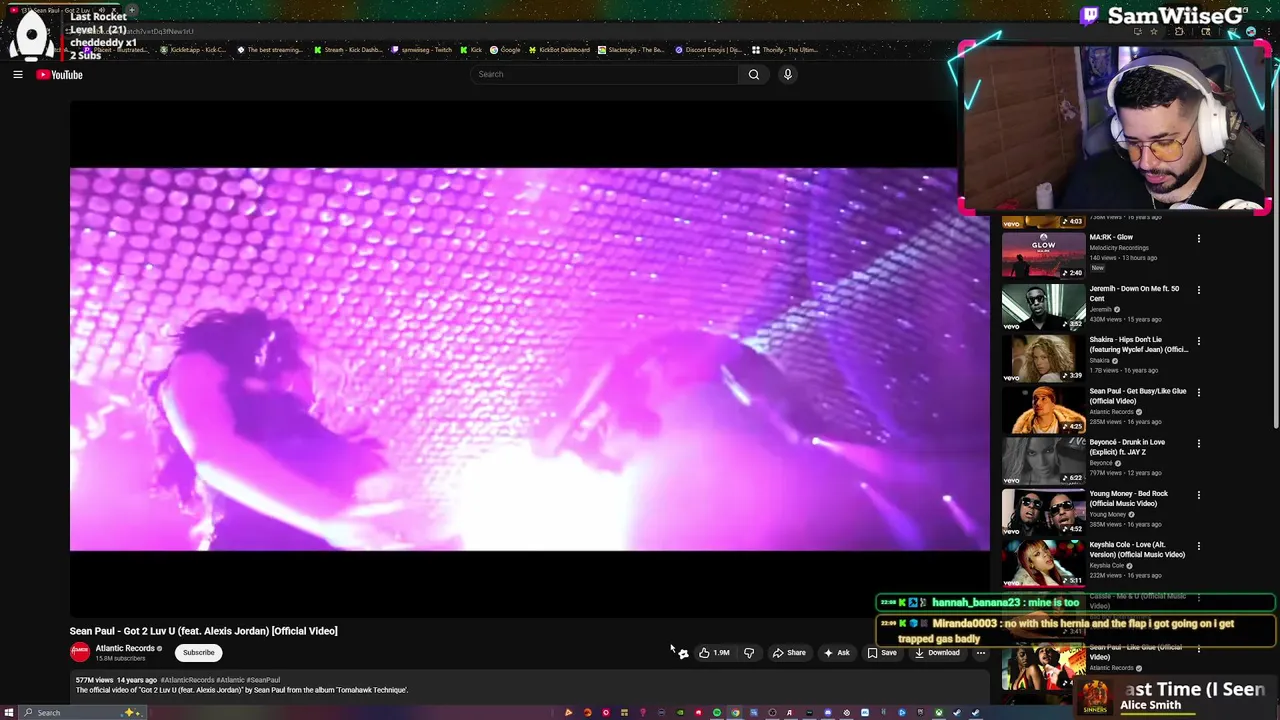Open Young Money Bed Rock thumbnail

(x=1043, y=511)
